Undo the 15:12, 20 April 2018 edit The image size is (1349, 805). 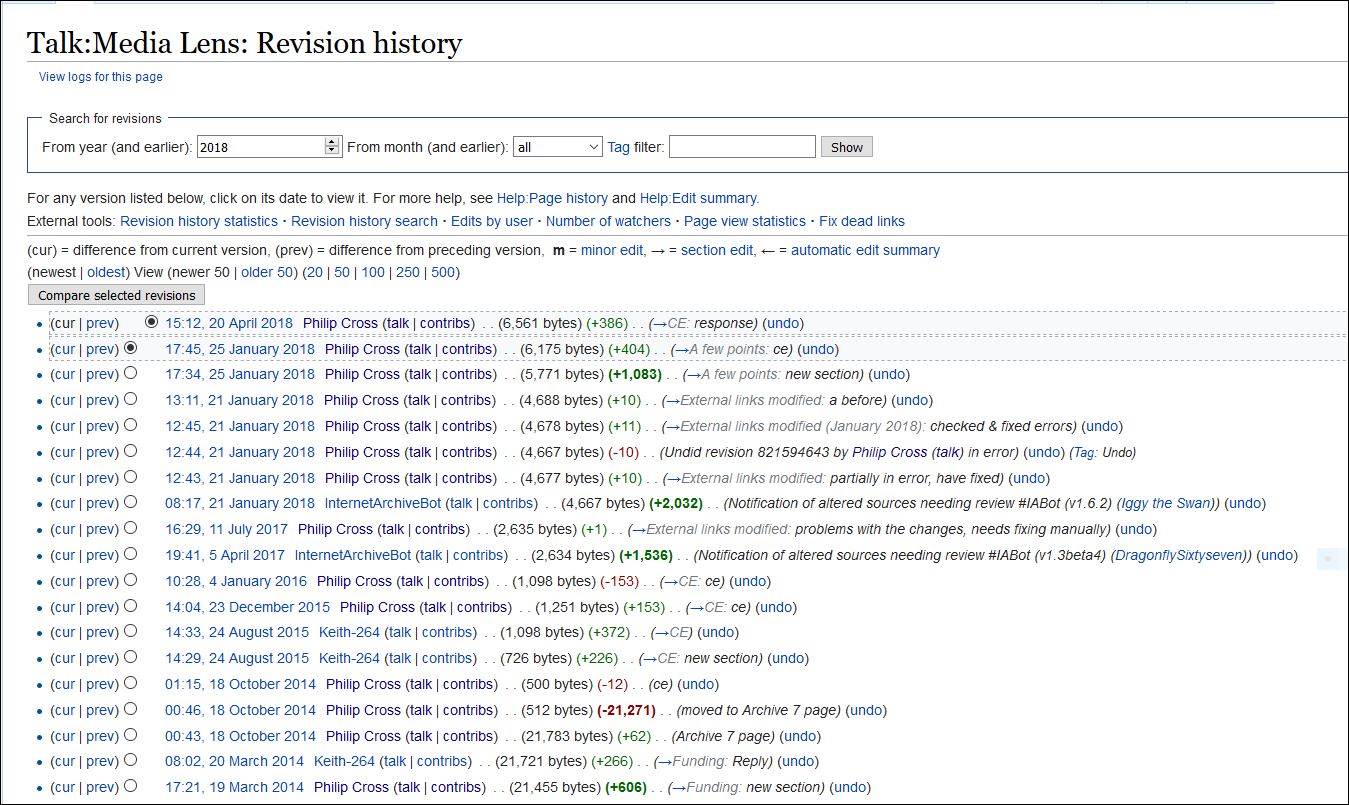pos(783,323)
